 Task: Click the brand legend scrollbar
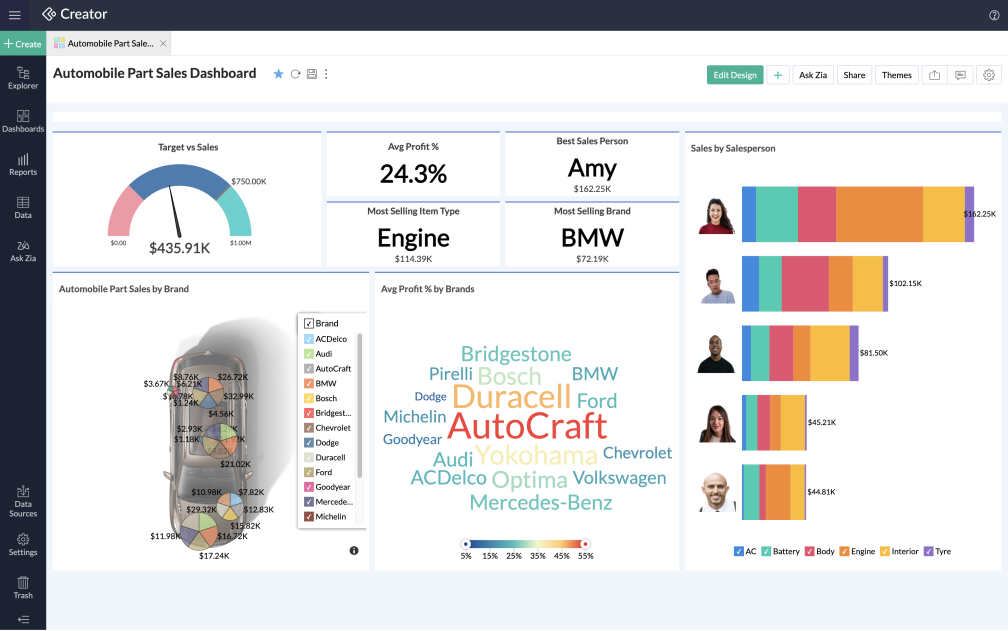click(x=359, y=405)
